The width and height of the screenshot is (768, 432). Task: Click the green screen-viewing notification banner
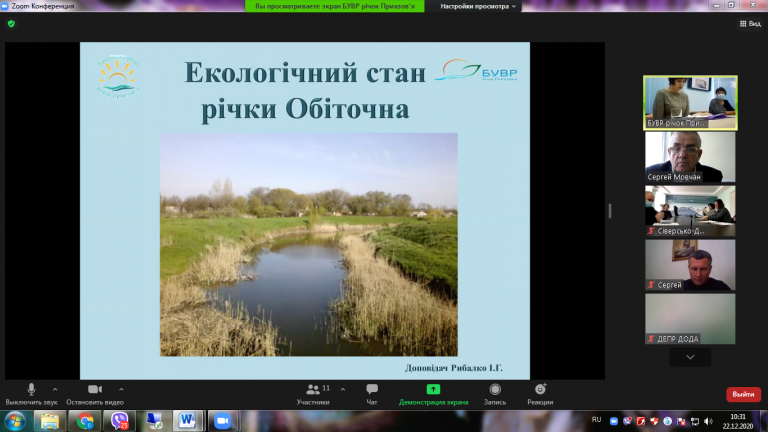335,6
